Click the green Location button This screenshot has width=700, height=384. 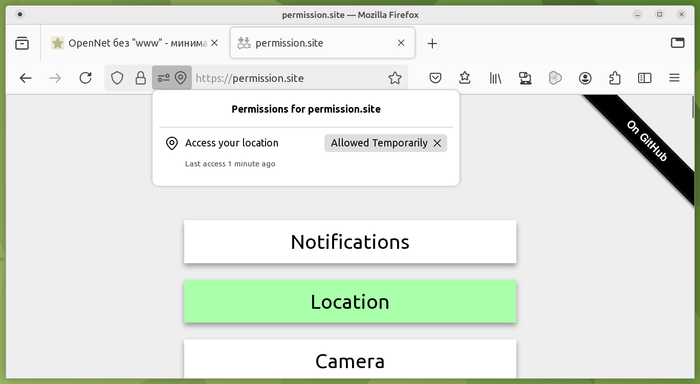point(350,301)
